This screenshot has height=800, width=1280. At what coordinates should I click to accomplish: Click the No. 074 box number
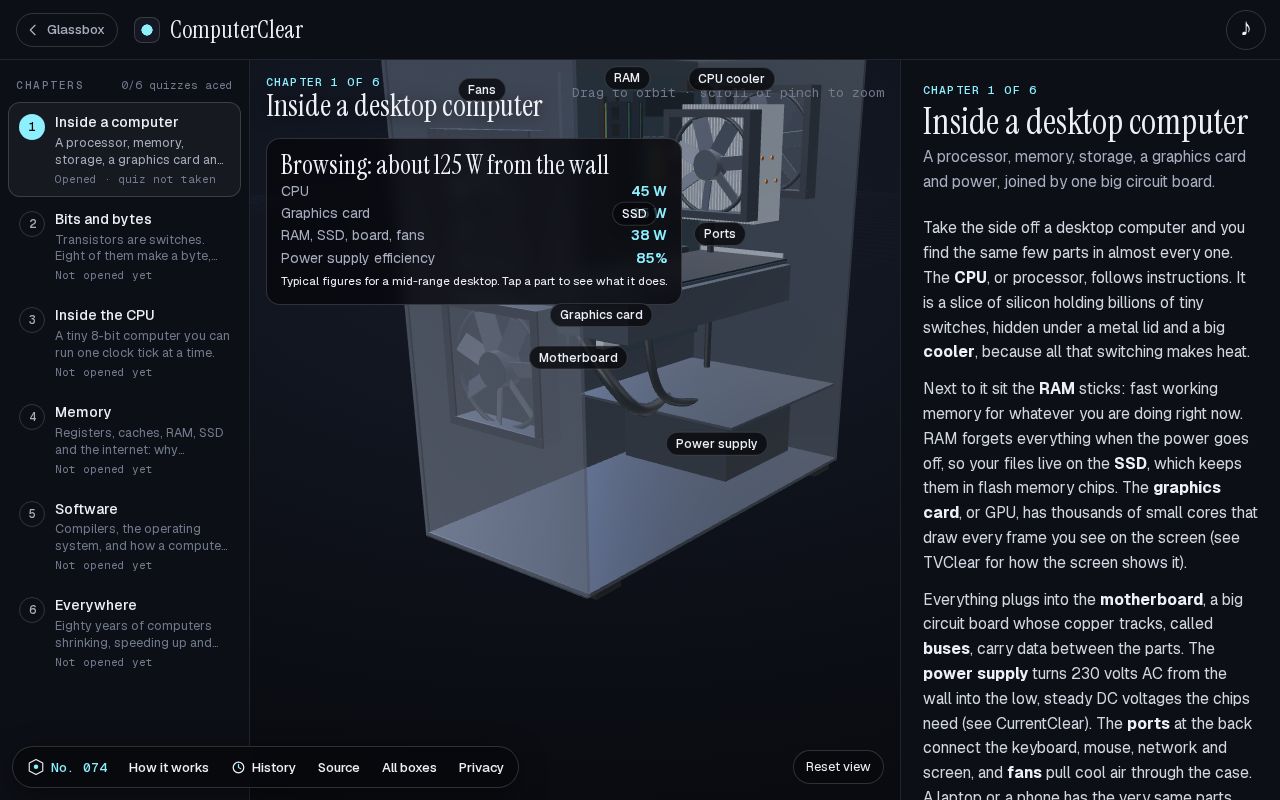click(x=79, y=768)
